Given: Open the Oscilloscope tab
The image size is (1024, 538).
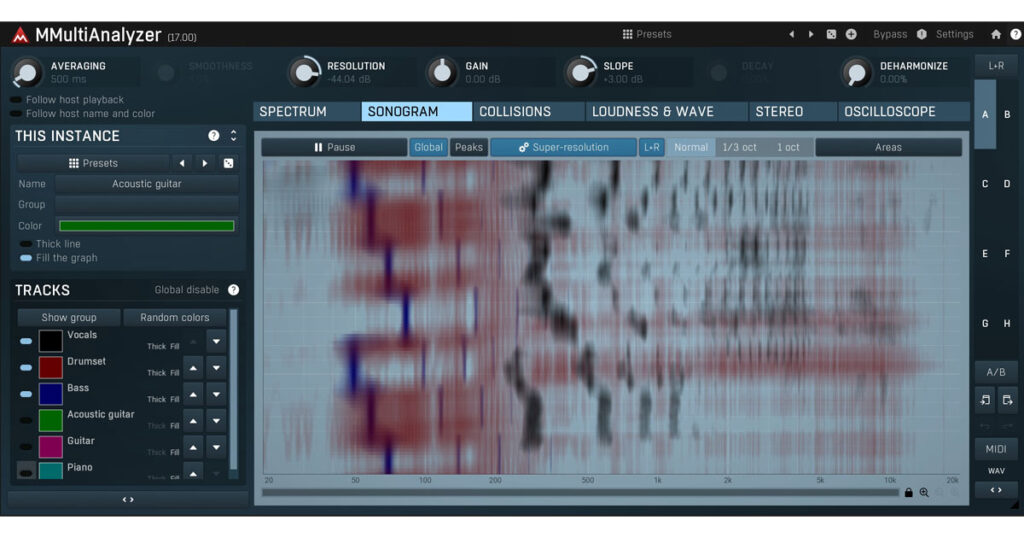Looking at the screenshot, I should click(x=903, y=112).
